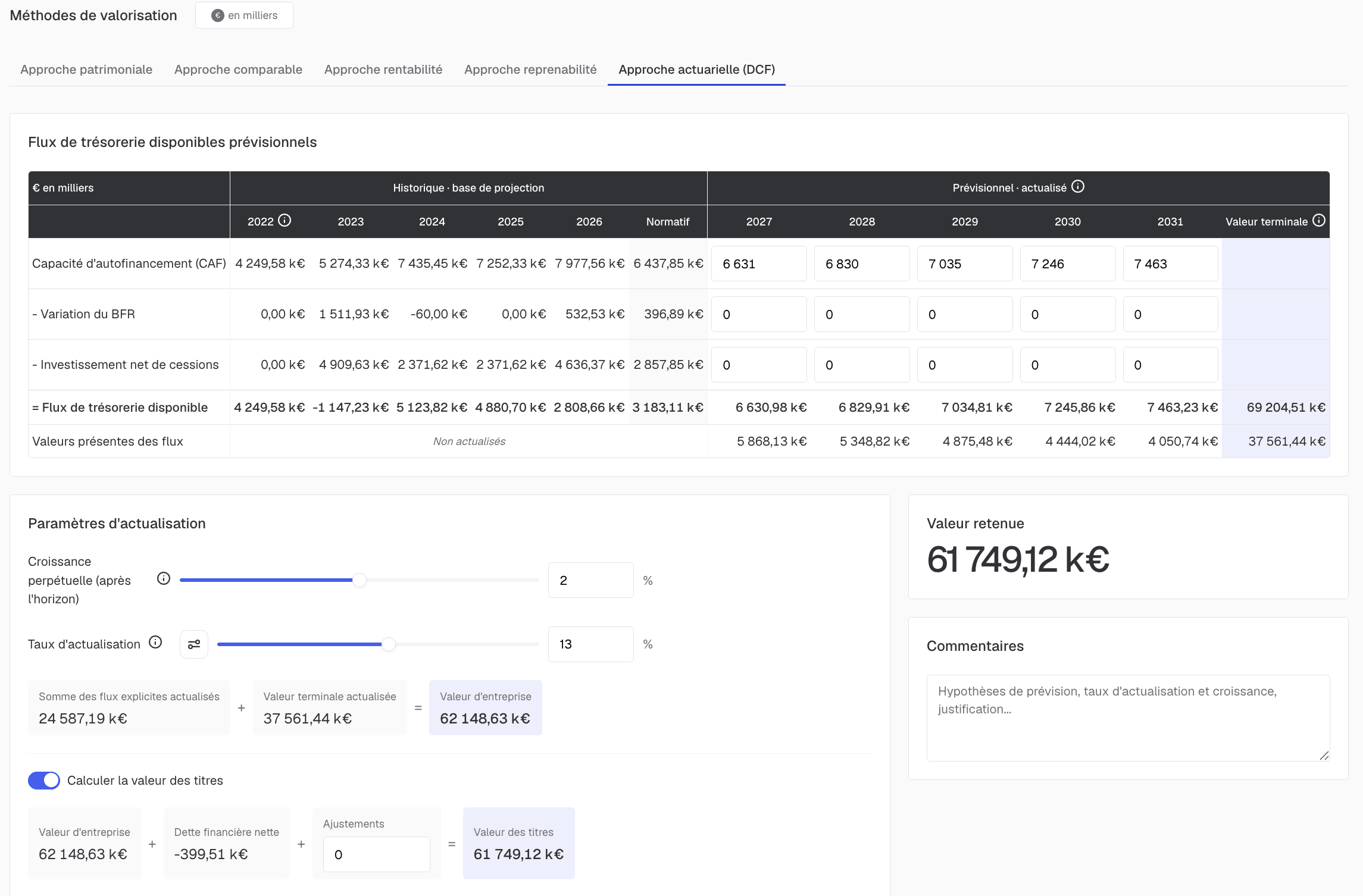
Task: Click the Dette financière nette -399,51 k€ value
Action: (x=211, y=854)
